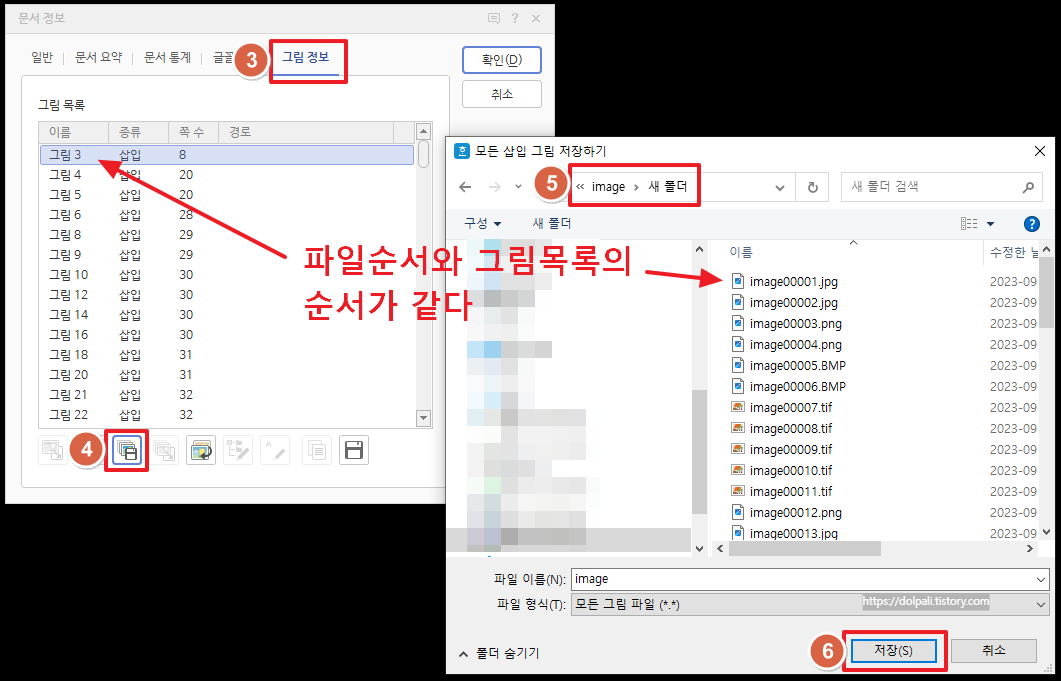The height and width of the screenshot is (681, 1061).
Task: Switch to the 문서 통계 tab
Action: click(166, 57)
